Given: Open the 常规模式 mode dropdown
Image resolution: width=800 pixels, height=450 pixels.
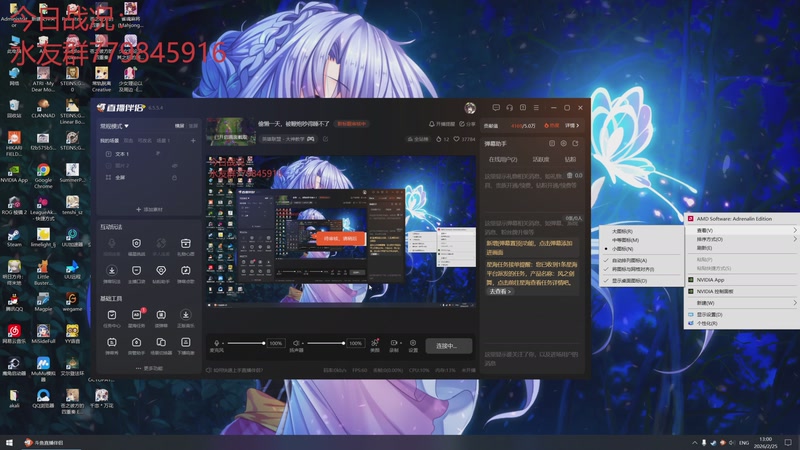Looking at the screenshot, I should coord(114,126).
